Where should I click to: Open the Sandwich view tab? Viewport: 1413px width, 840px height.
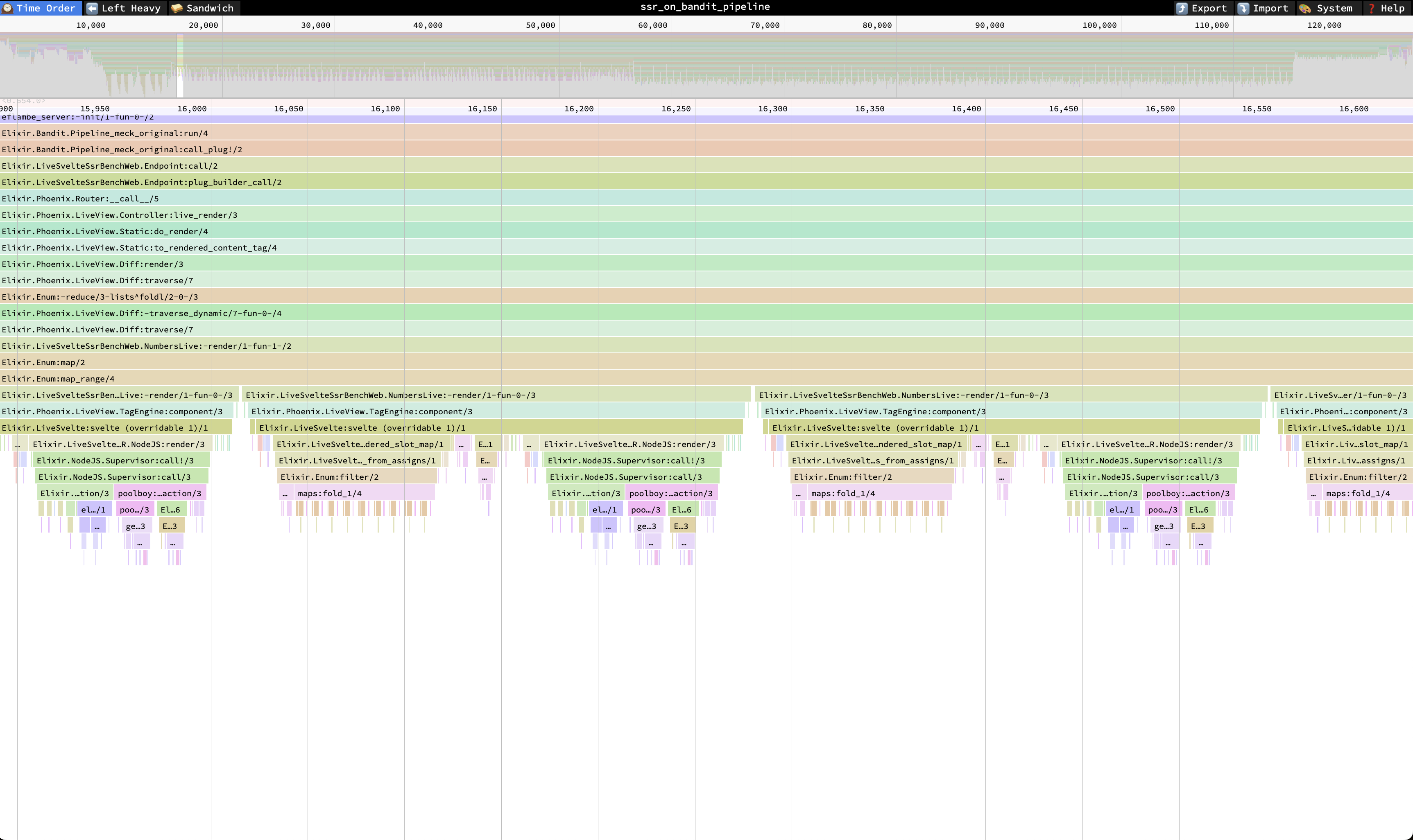coord(204,8)
